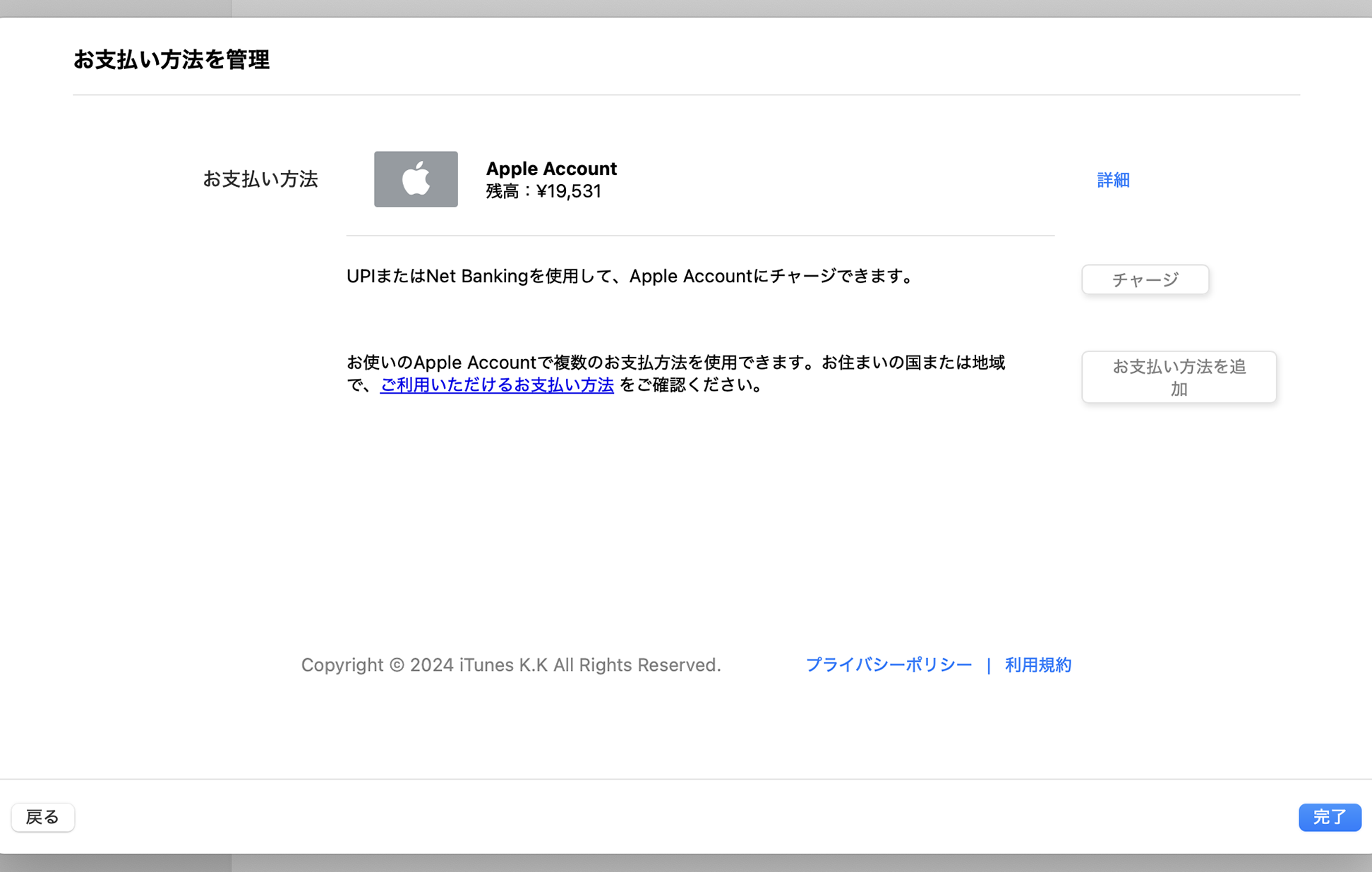The image size is (1372, 872).
Task: Open the ご利用いただけるお支払い方法 link
Action: pos(497,384)
